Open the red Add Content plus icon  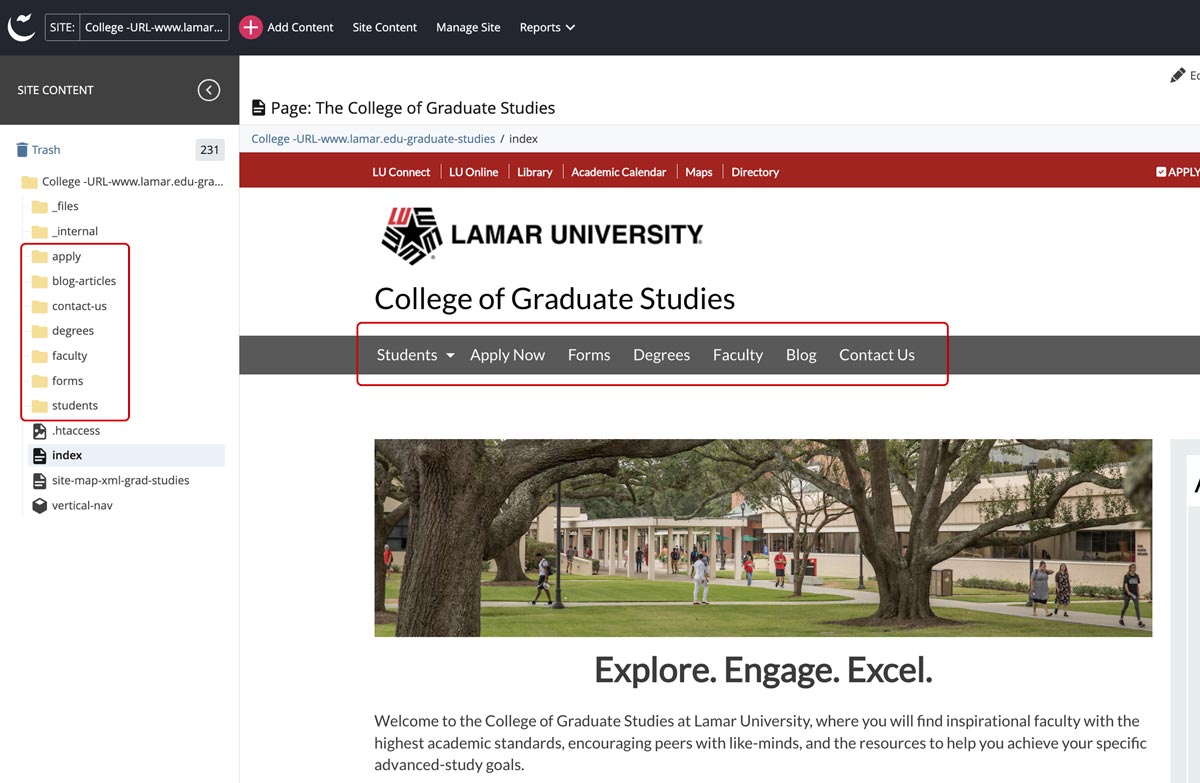point(250,27)
